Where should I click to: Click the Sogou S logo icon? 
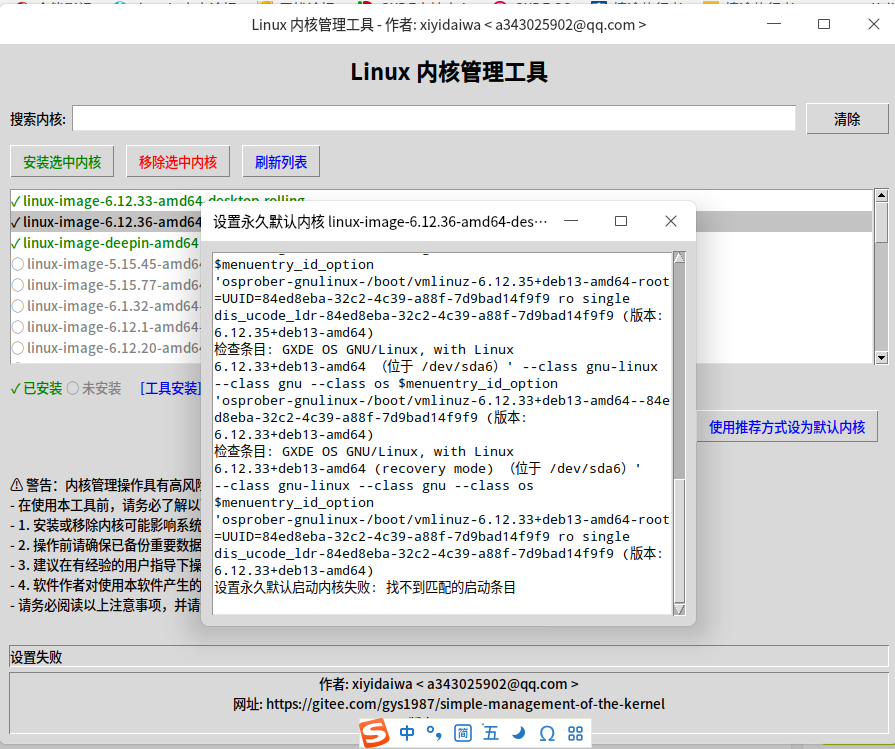[374, 733]
